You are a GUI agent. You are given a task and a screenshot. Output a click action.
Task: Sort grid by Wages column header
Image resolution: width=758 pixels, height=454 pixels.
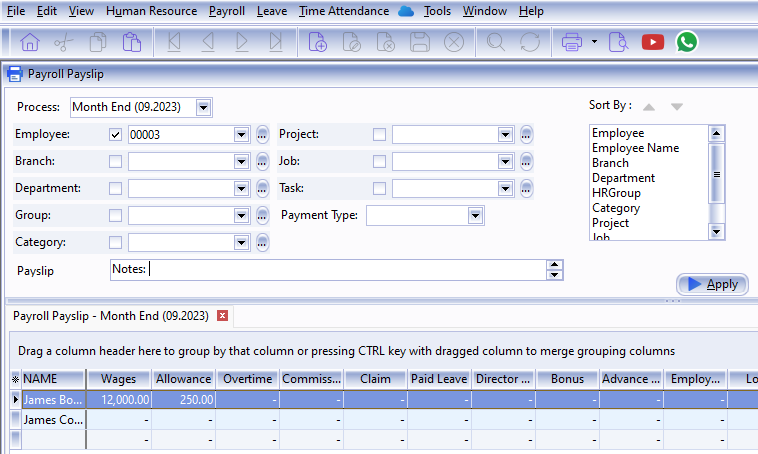pyautogui.click(x=119, y=379)
